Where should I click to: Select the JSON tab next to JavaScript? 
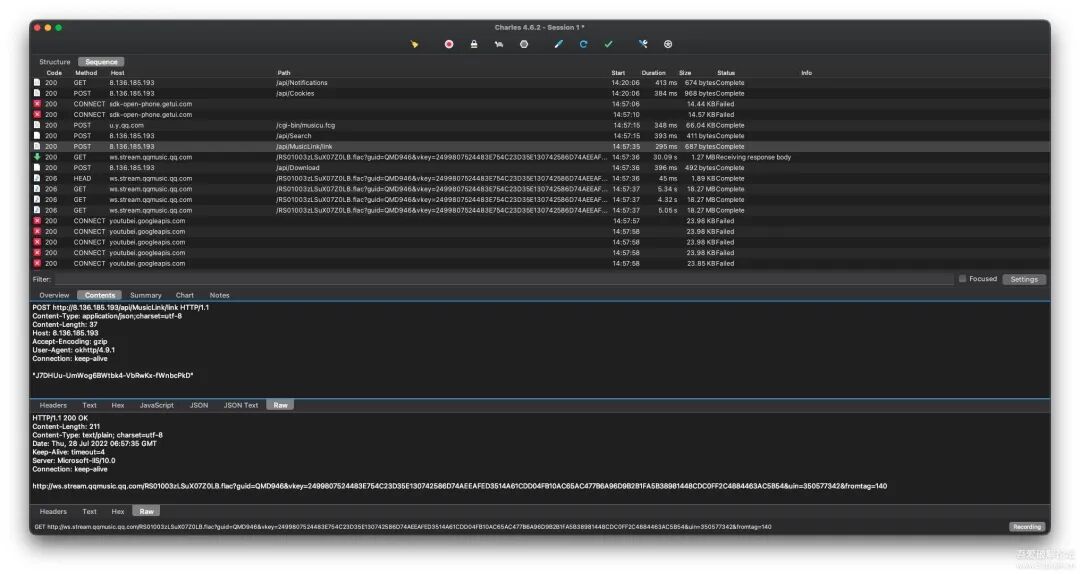pyautogui.click(x=199, y=405)
